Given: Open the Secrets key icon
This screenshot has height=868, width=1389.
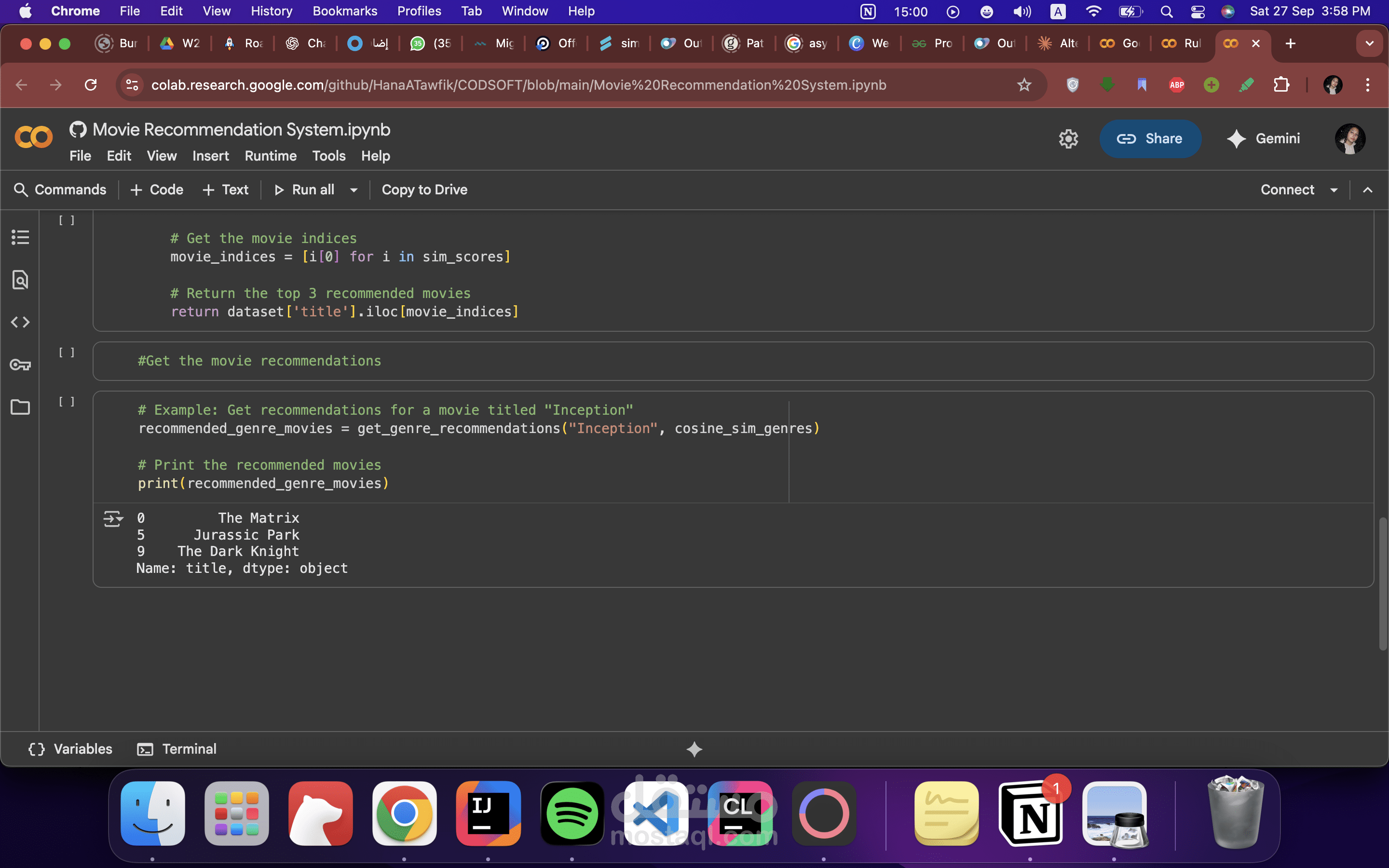Looking at the screenshot, I should [x=20, y=365].
